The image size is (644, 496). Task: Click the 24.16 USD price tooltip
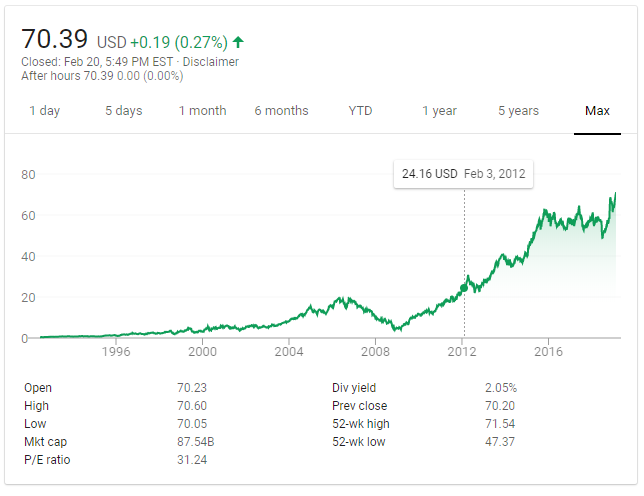tap(463, 174)
